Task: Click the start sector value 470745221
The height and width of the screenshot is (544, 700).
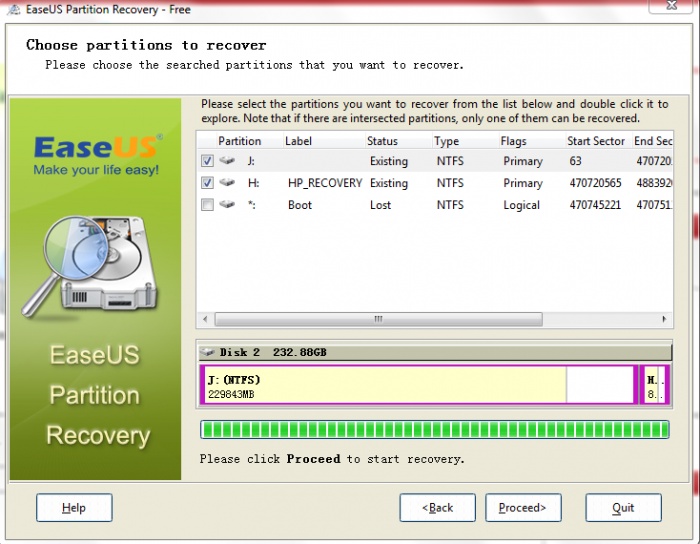Action: [595, 205]
